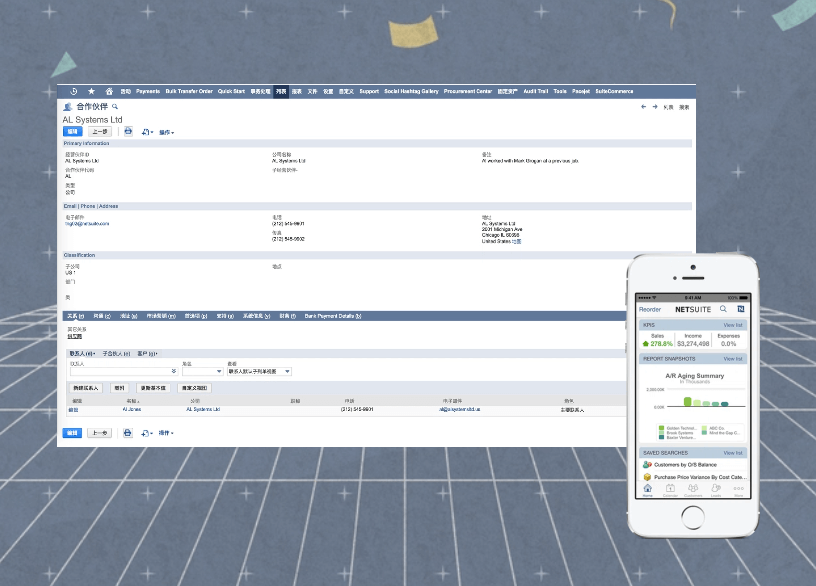Image resolution: width=816 pixels, height=586 pixels.
Task: Open the Support menu
Action: [x=369, y=91]
